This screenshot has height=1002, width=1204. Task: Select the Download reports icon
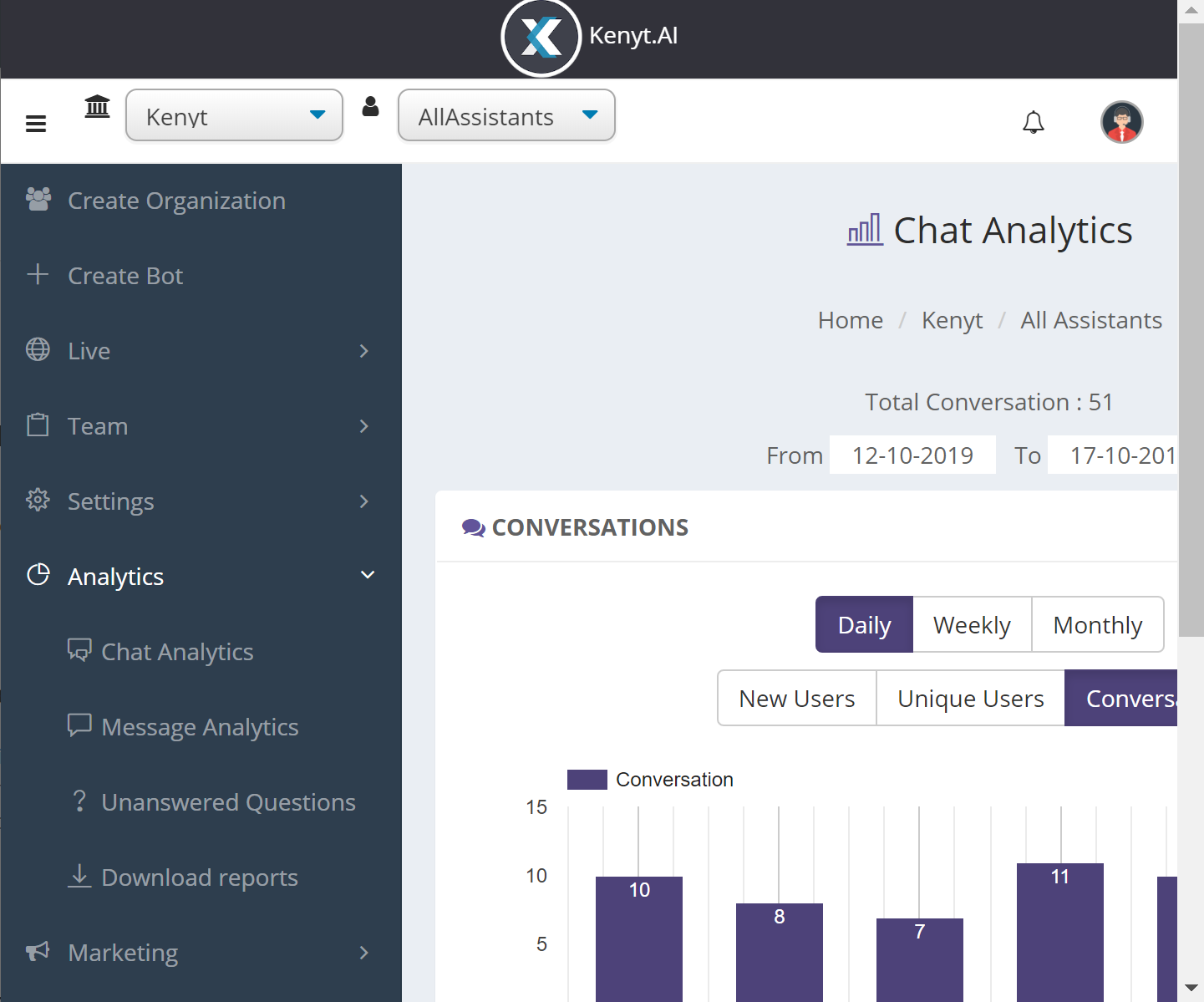click(x=79, y=877)
